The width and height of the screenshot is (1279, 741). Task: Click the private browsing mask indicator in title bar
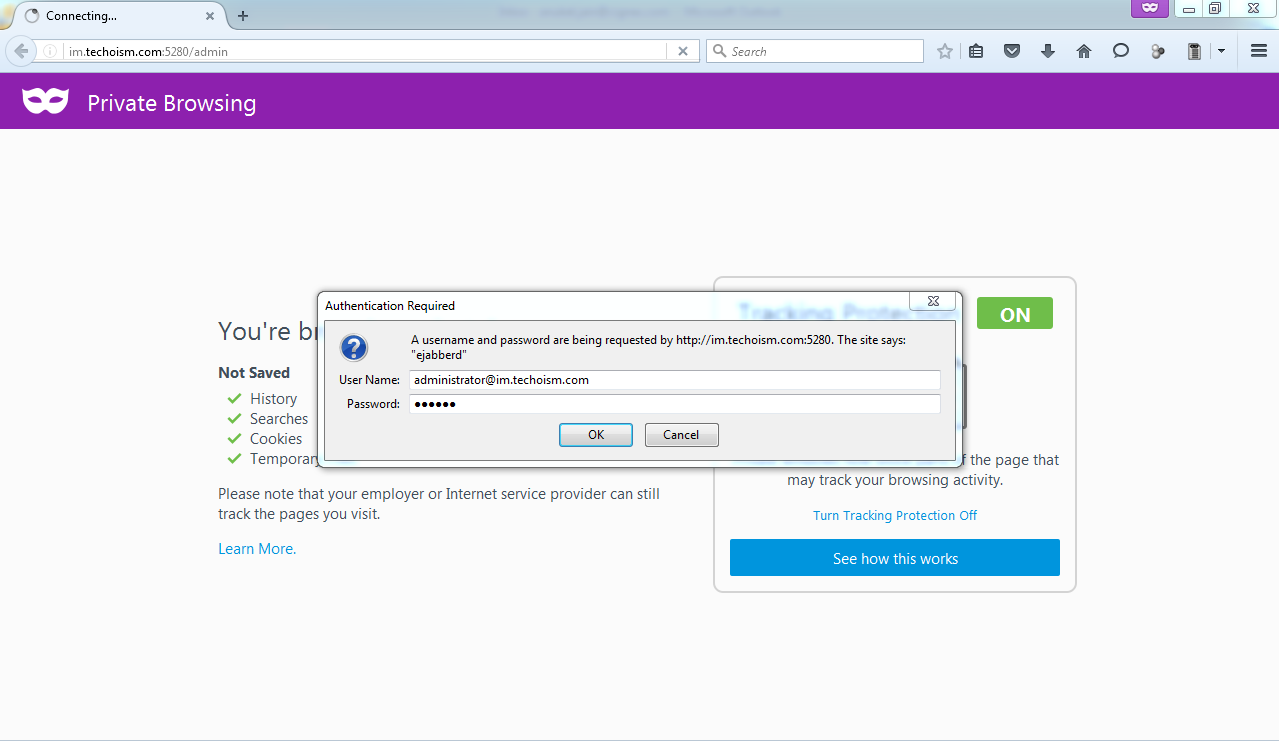[x=1150, y=8]
